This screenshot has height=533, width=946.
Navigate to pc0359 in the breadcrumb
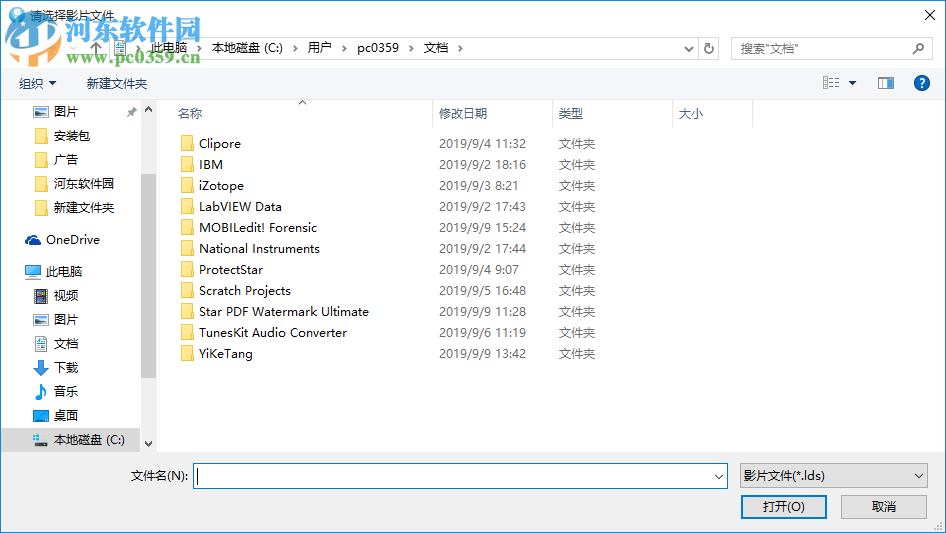click(378, 48)
